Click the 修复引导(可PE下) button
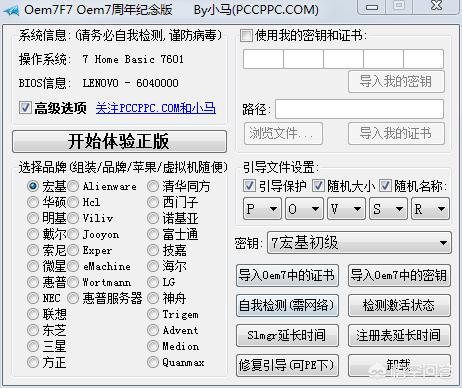The image size is (462, 388). [x=287, y=365]
